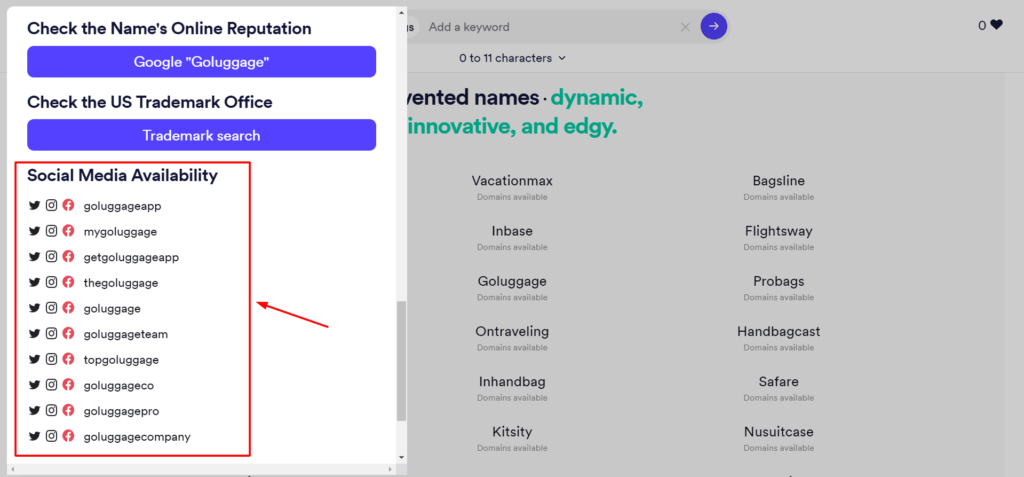Open the favorites heart icon
Screen dimensions: 1024x477
point(996,26)
